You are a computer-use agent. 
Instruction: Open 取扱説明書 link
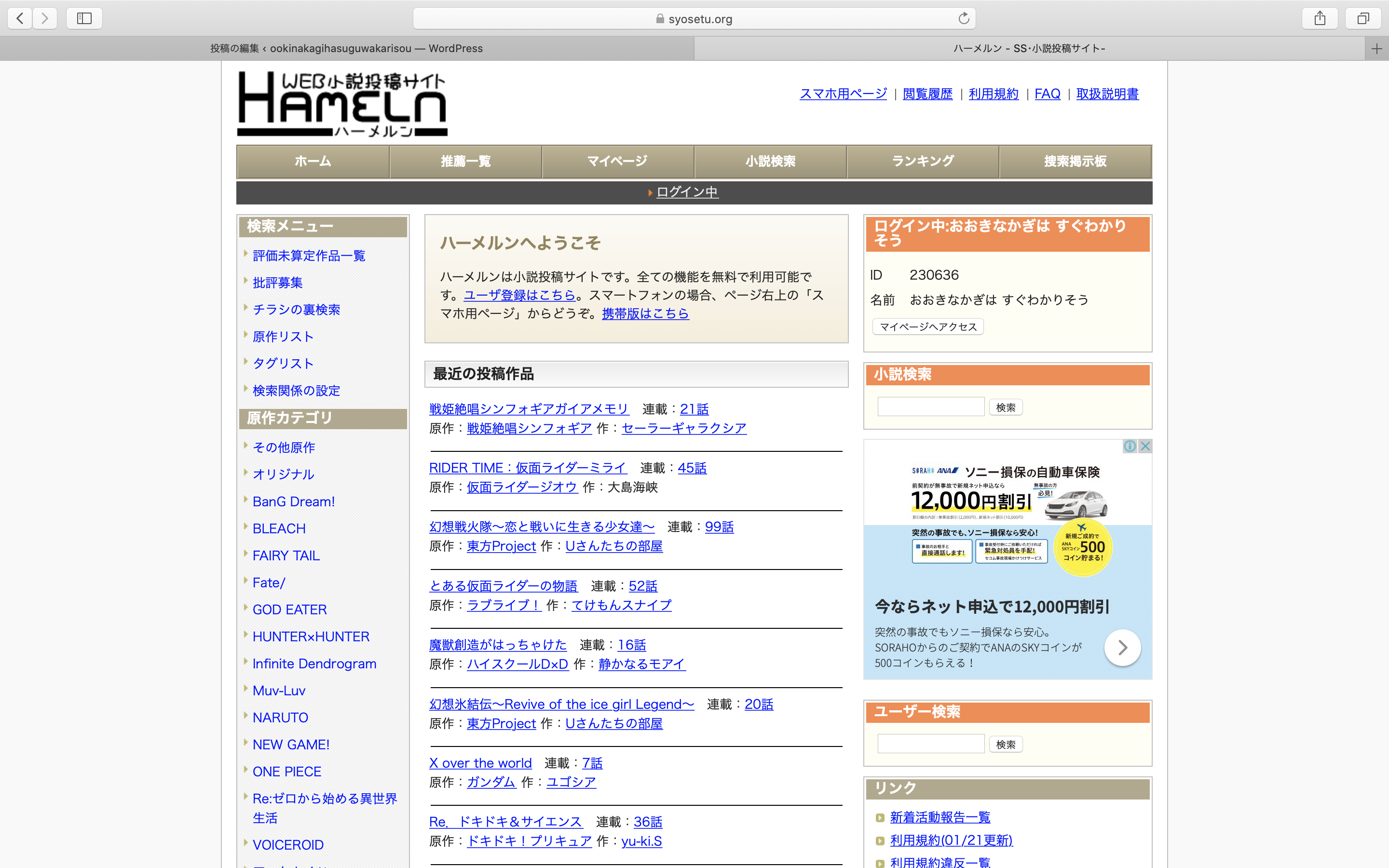(1107, 94)
